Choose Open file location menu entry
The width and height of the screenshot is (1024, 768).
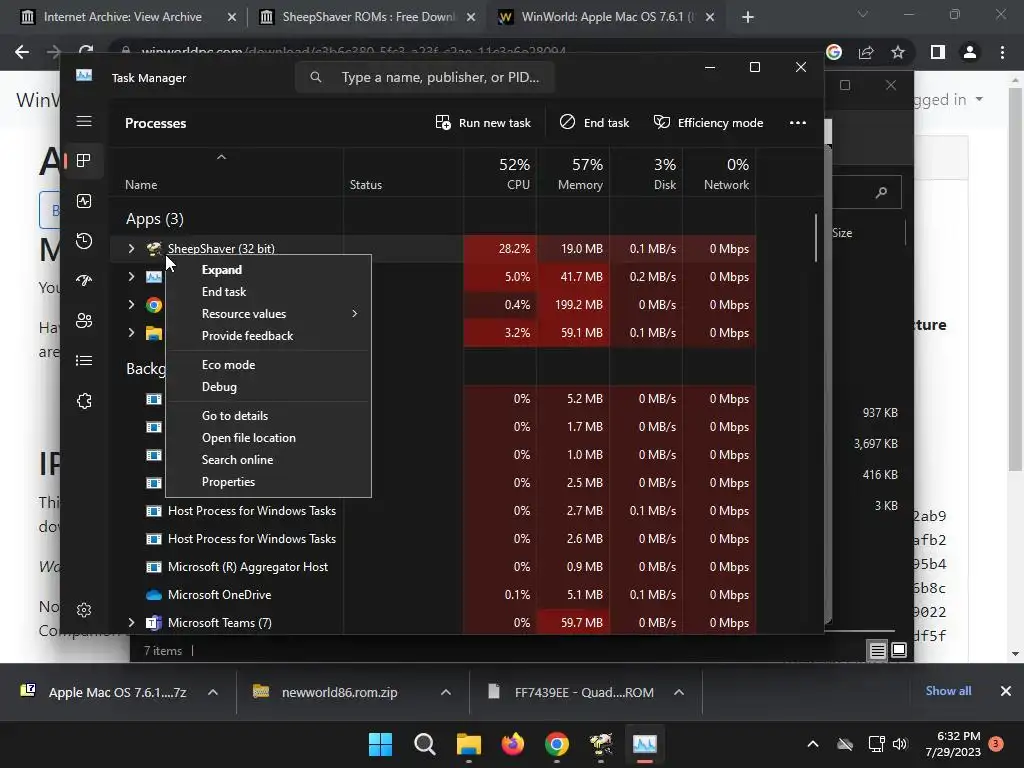click(268, 438)
